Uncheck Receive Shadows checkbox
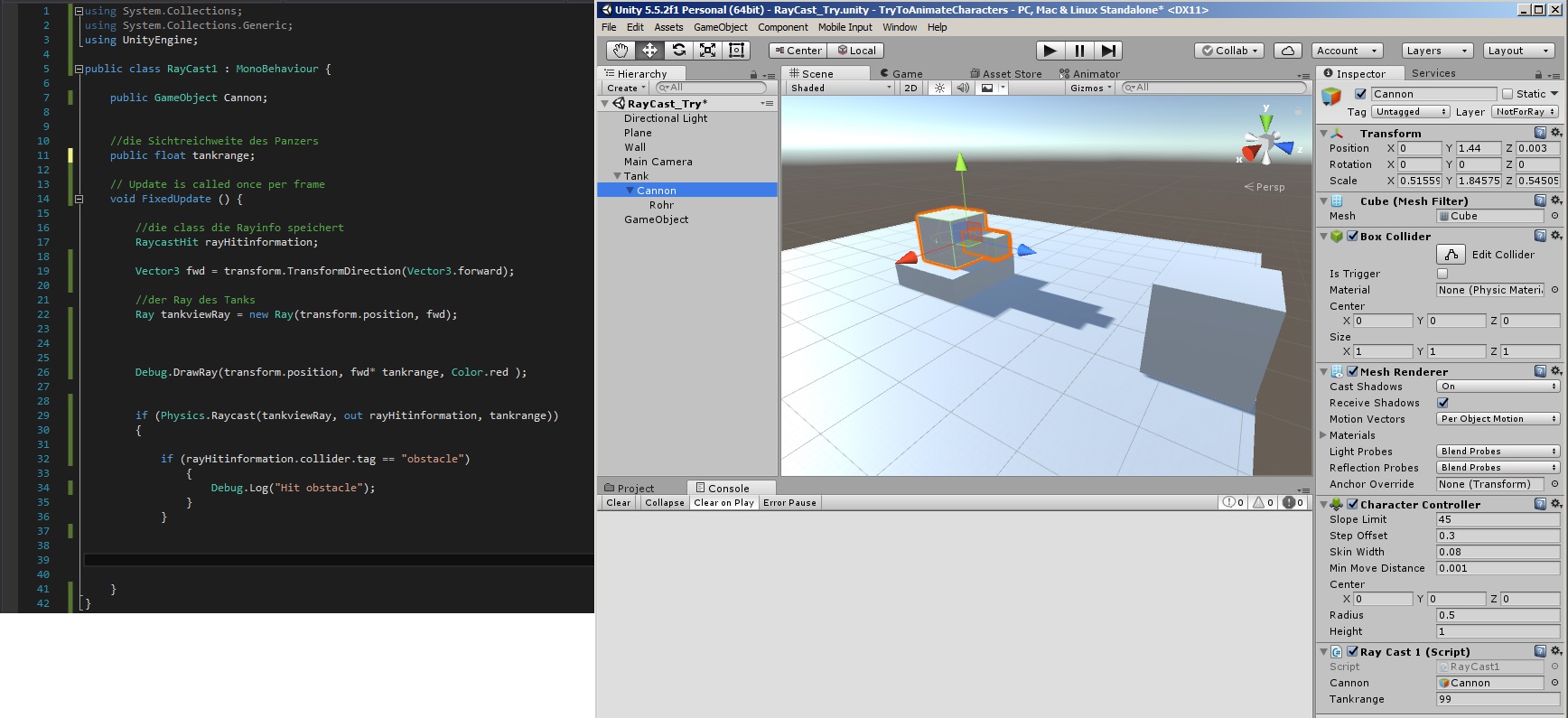The height and width of the screenshot is (718, 1568). click(x=1442, y=403)
